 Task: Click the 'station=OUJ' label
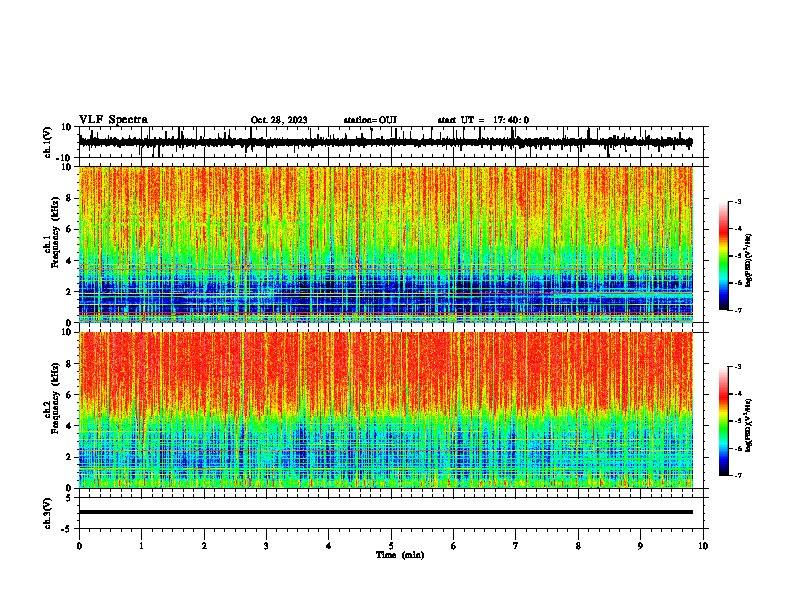370,120
